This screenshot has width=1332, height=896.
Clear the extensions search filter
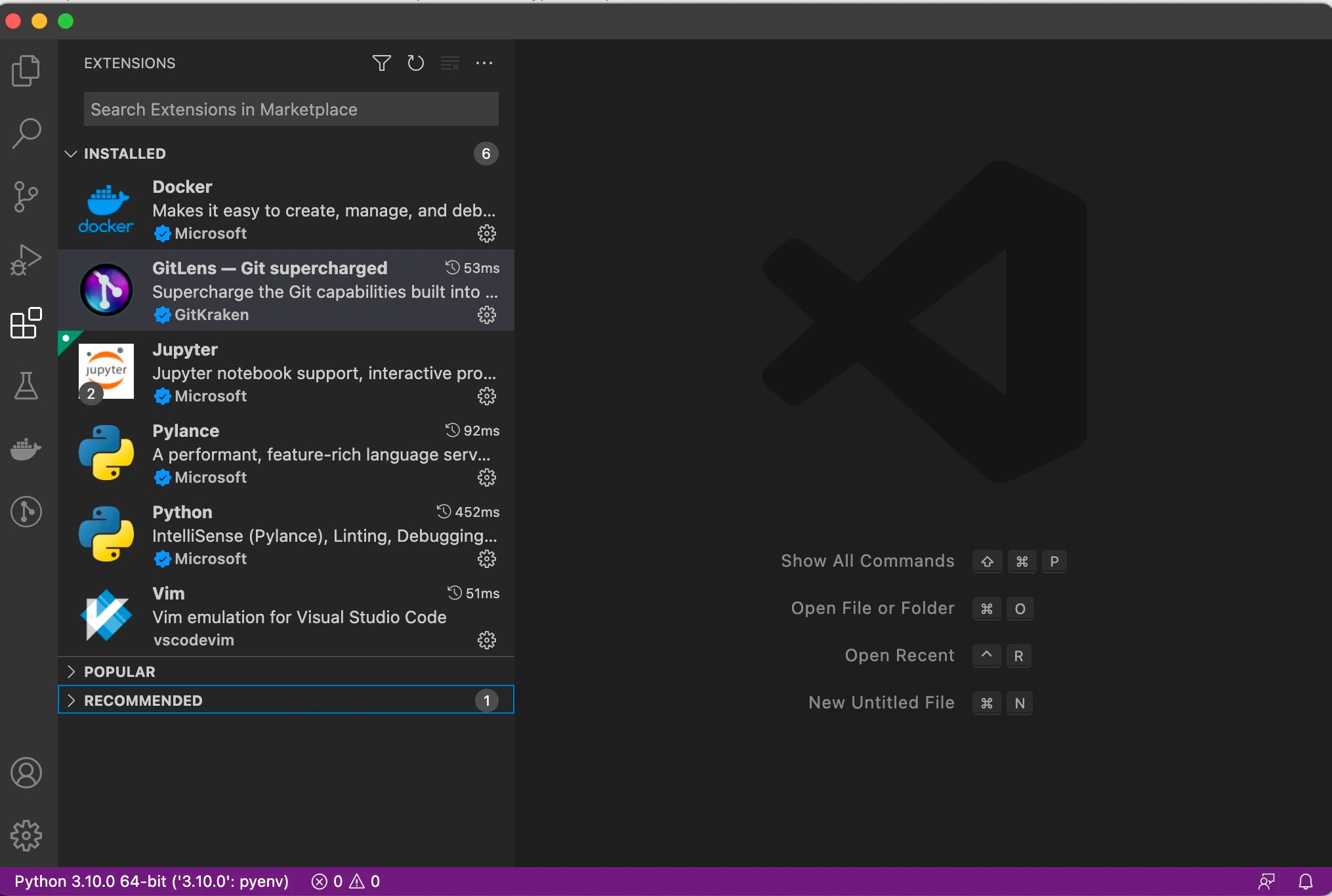(x=449, y=63)
